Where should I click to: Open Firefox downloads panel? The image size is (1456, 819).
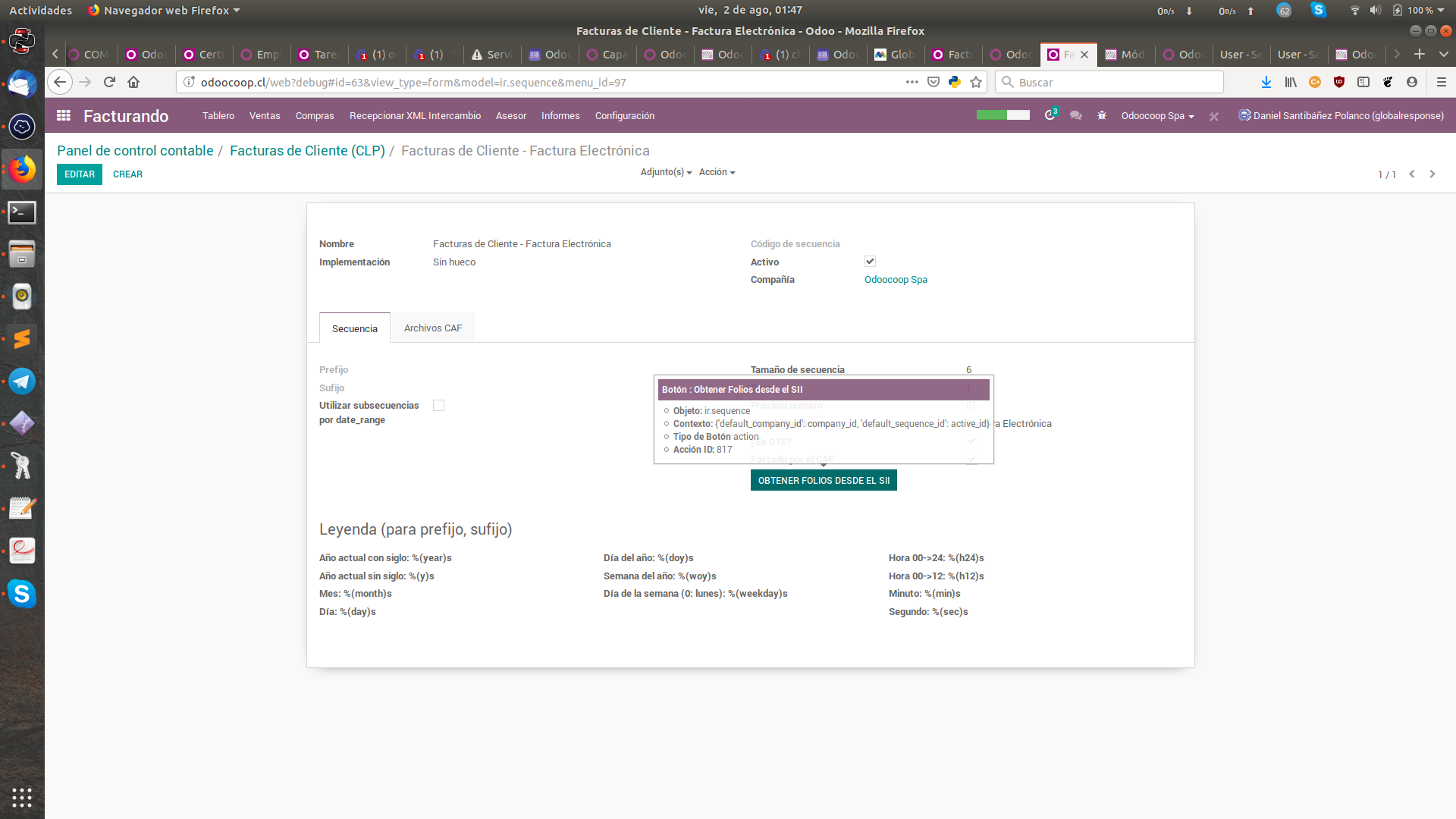click(1266, 82)
